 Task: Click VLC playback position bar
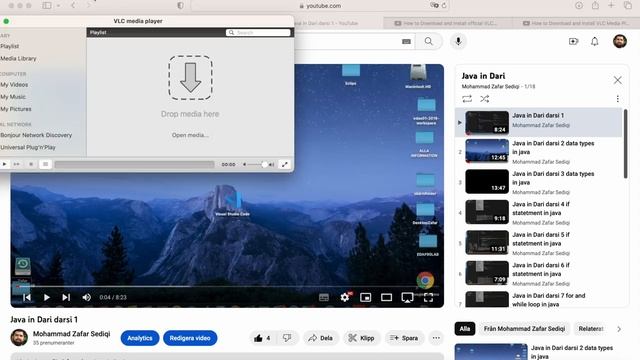[x=134, y=164]
